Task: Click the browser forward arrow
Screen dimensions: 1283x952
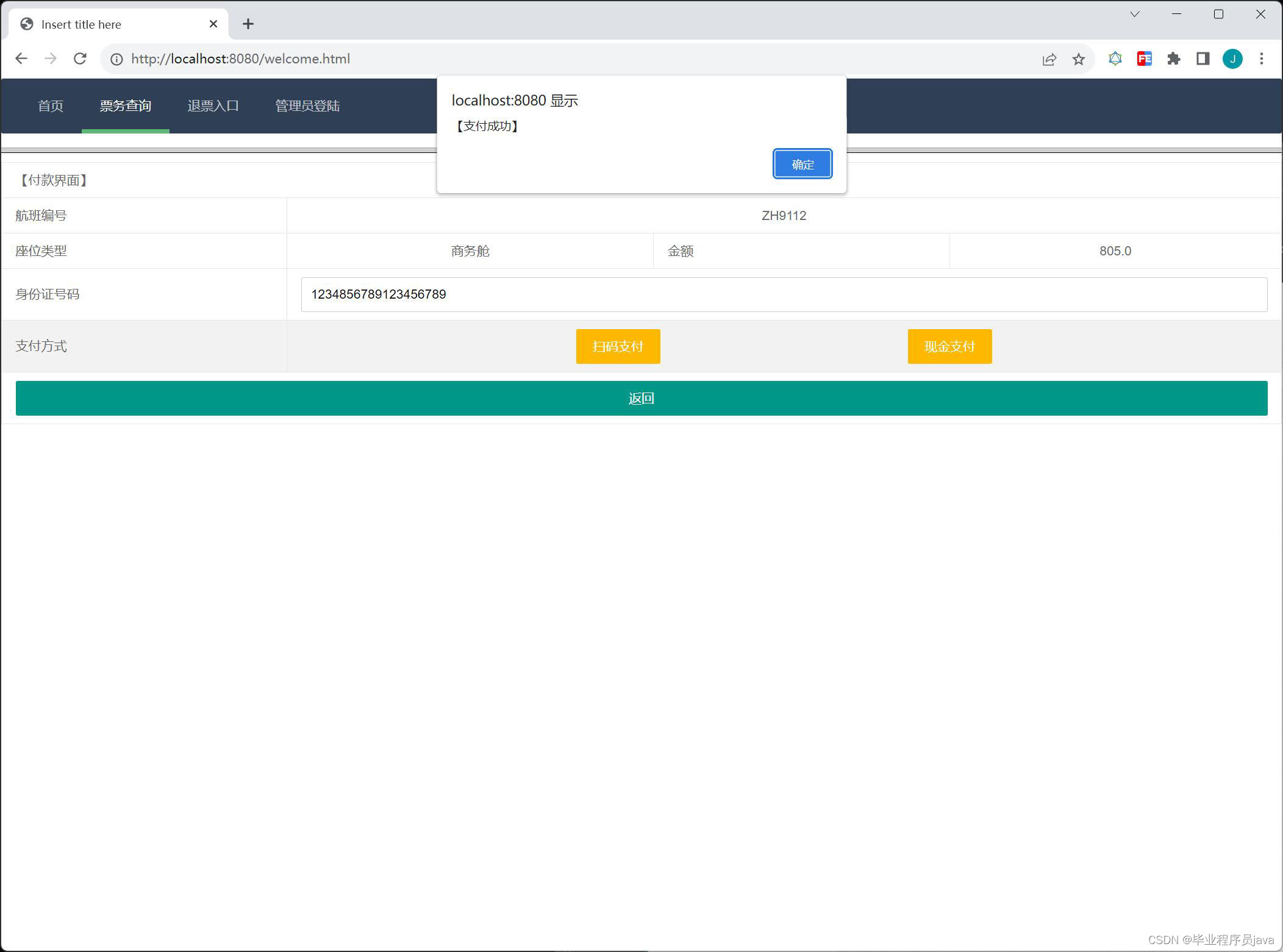Action: point(51,59)
